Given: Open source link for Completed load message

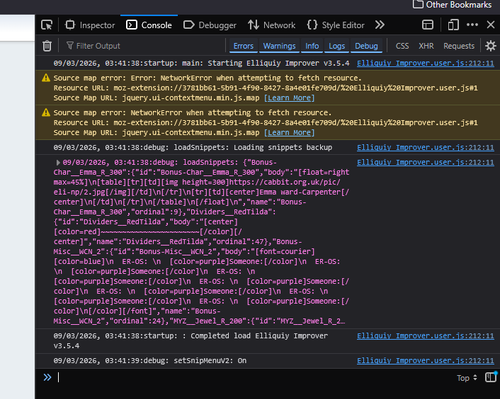Looking at the screenshot, I should pyautogui.click(x=425, y=336).
